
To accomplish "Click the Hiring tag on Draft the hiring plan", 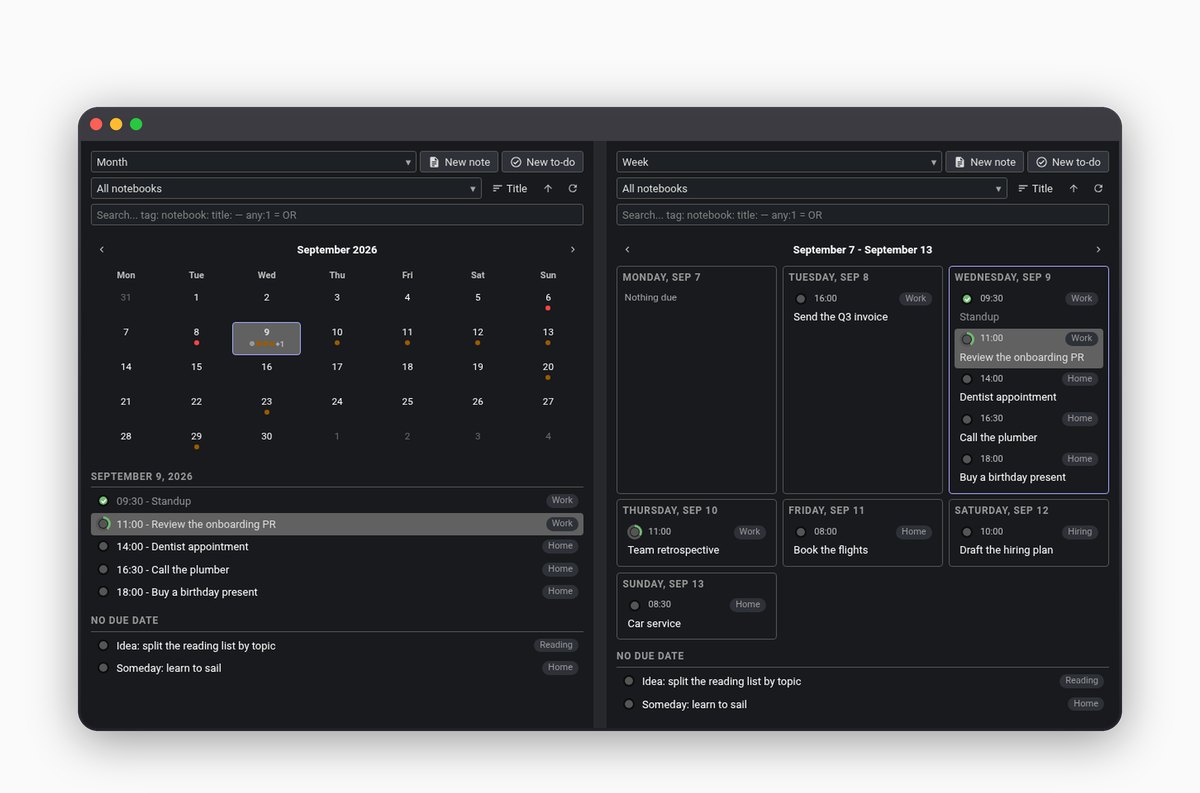I will coord(1079,532).
